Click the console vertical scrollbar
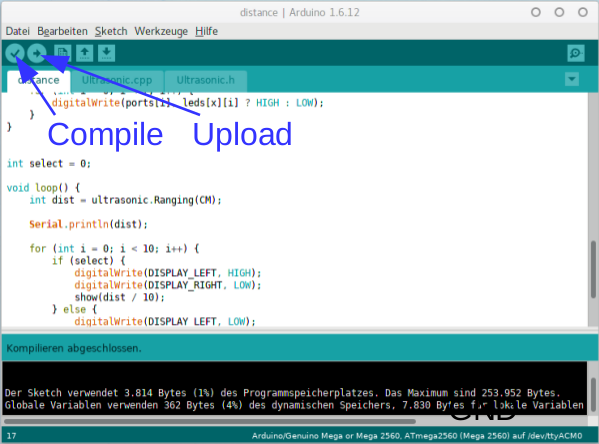Screen dimensions: 599x444 pos(593,395)
